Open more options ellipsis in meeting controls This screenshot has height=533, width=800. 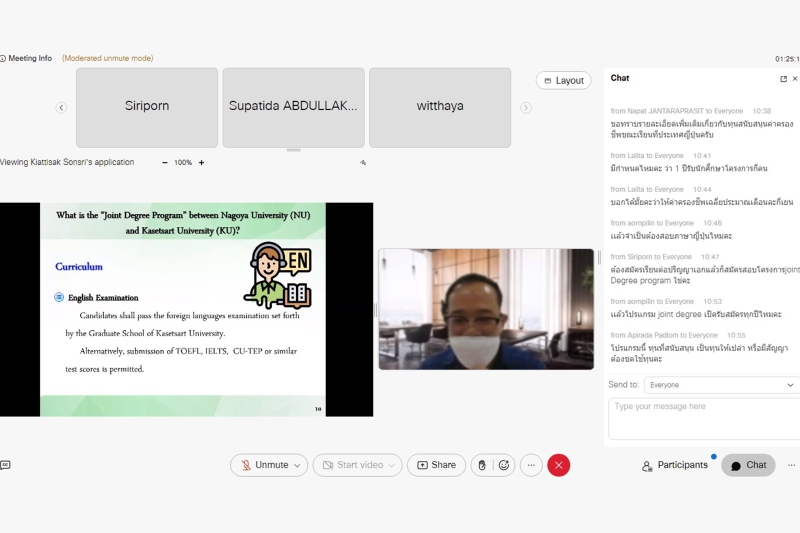531,465
